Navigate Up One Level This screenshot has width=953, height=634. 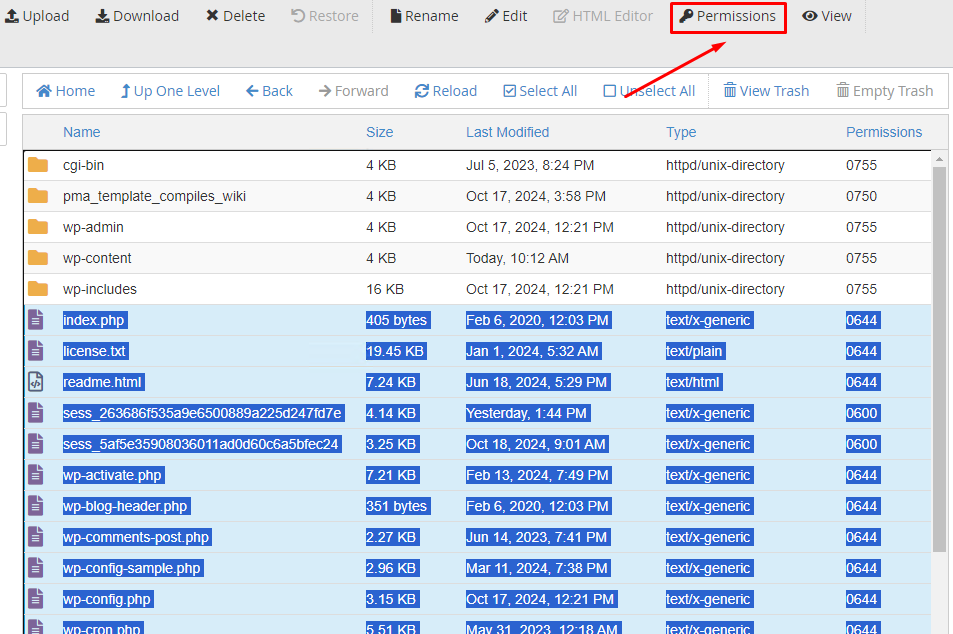click(170, 91)
